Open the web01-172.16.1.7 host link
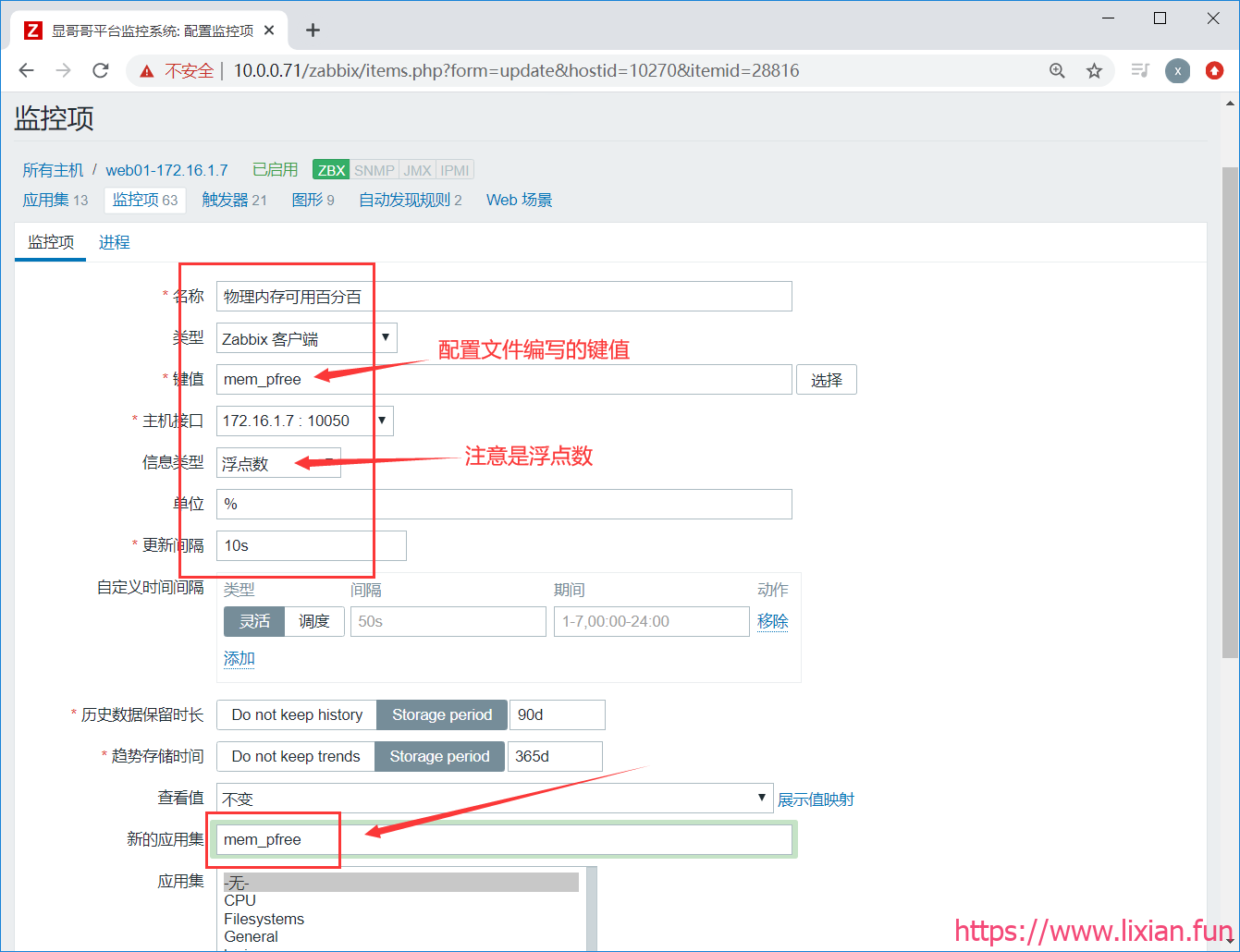1240x952 pixels. pos(166,170)
